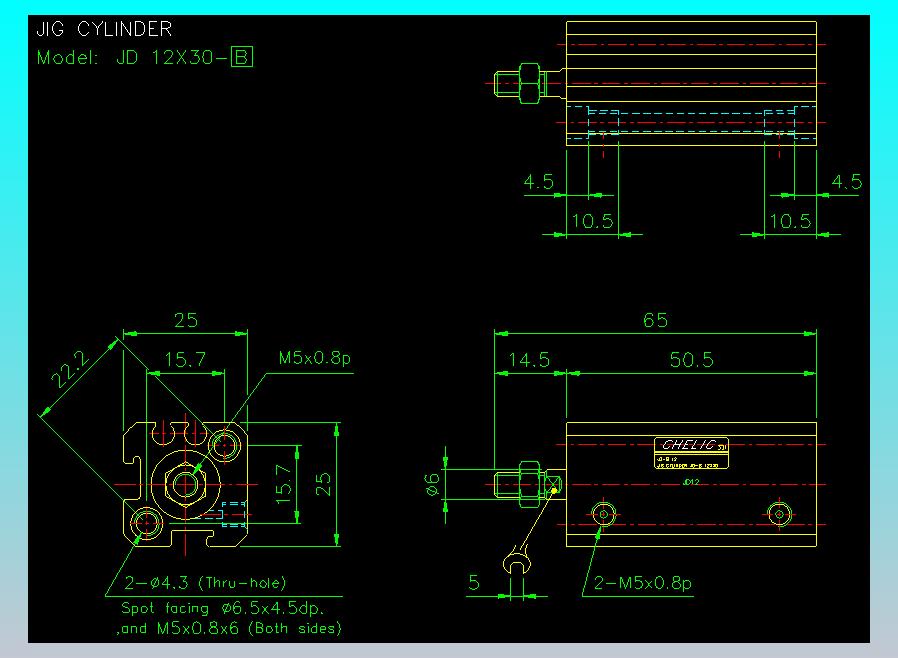The height and width of the screenshot is (658, 898).
Task: Click the 2-ø4.3 Thru-hole note
Action: pos(205,583)
